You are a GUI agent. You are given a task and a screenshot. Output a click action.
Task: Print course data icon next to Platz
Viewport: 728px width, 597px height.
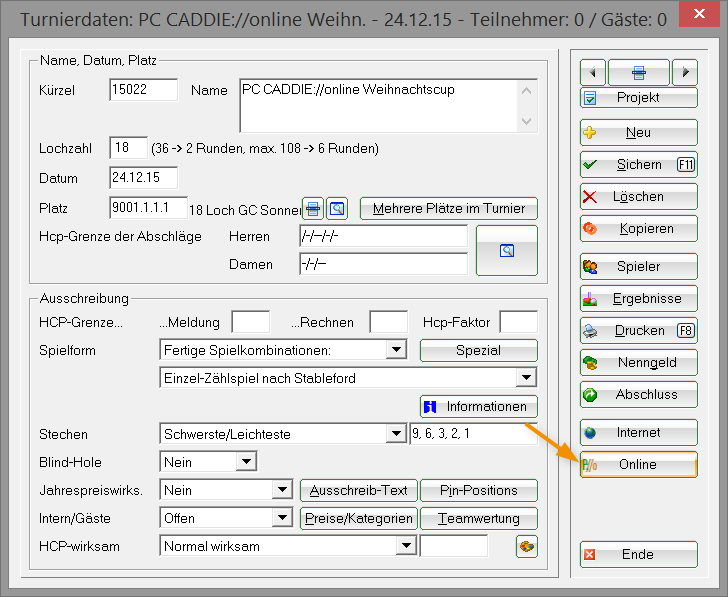click(x=313, y=208)
